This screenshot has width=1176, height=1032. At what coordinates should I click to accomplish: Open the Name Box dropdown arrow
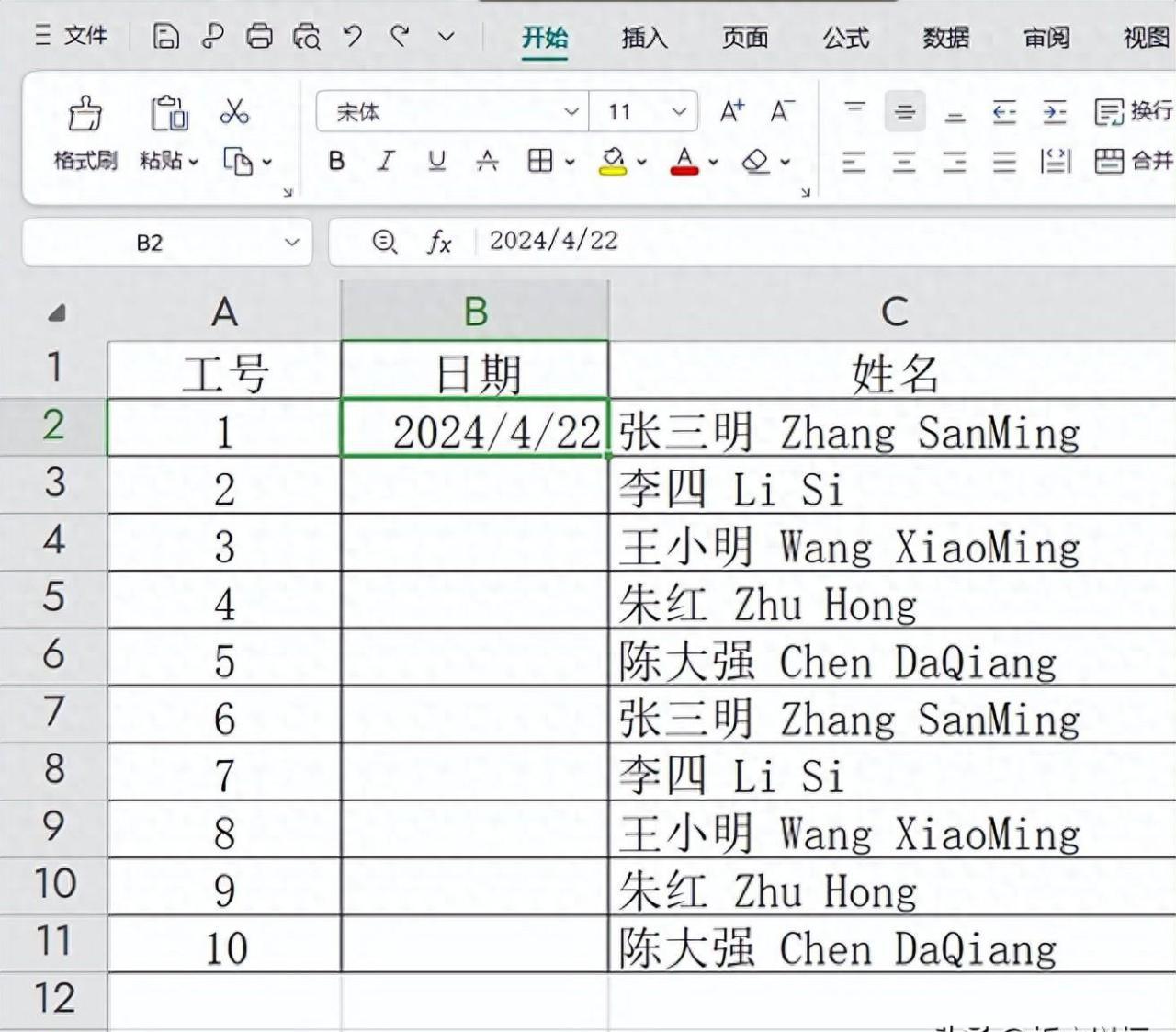pos(292,242)
